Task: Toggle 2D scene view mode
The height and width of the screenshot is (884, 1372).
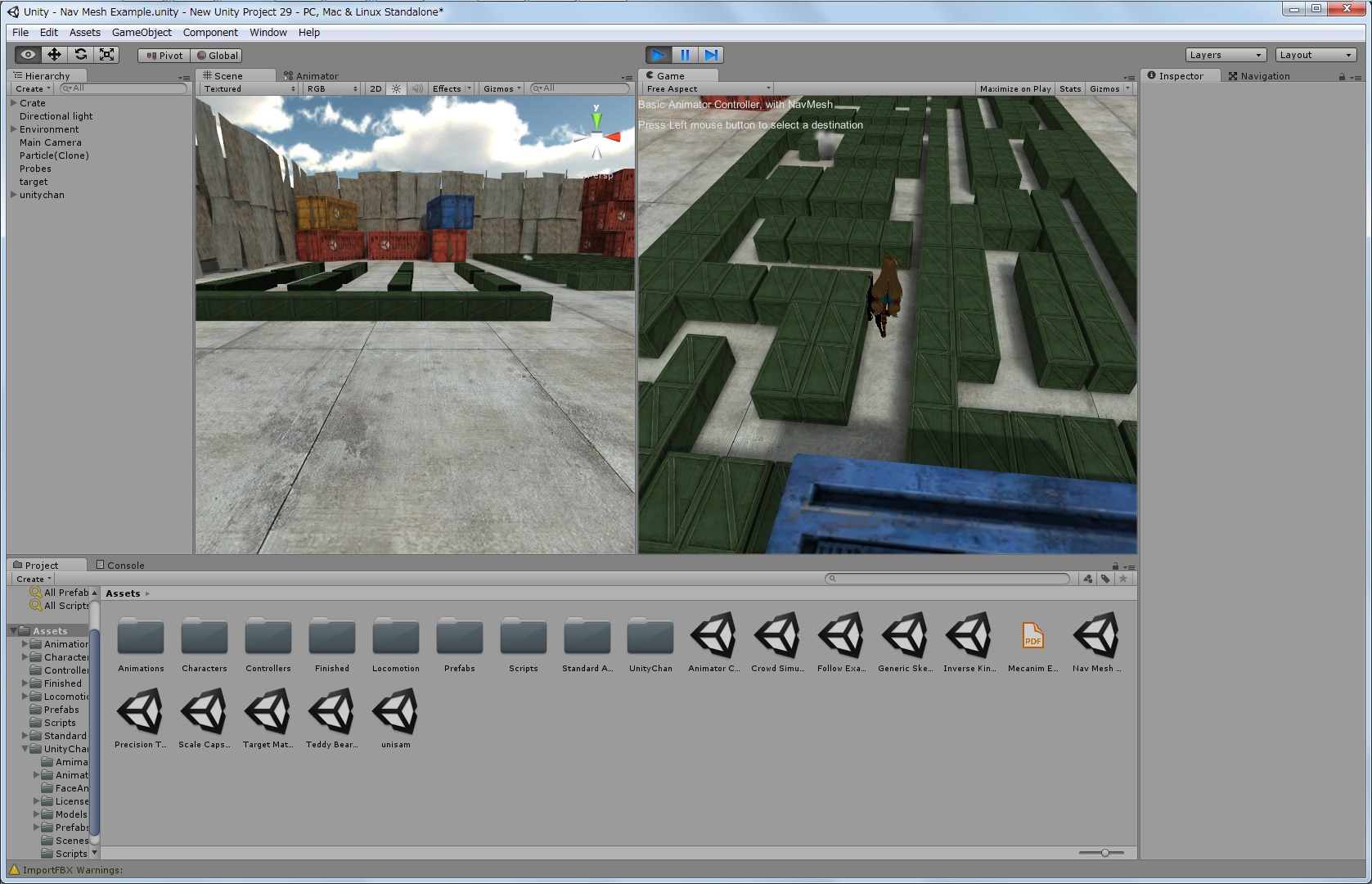Action: (376, 88)
